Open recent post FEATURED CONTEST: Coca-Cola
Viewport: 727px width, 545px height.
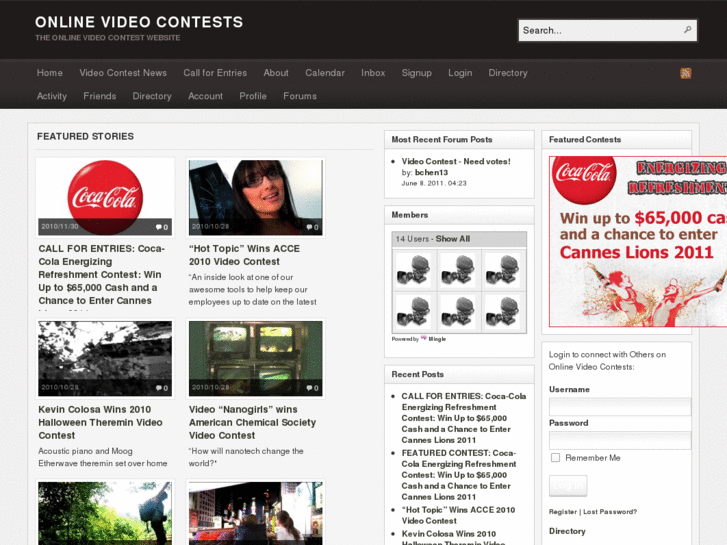[x=459, y=475]
